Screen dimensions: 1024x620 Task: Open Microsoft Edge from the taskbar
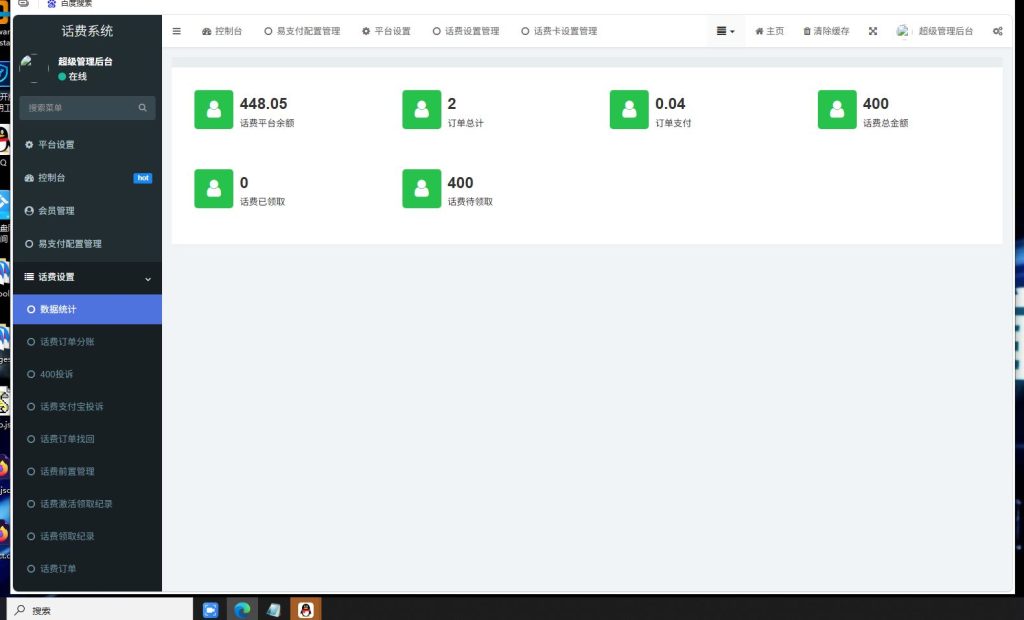tap(242, 610)
